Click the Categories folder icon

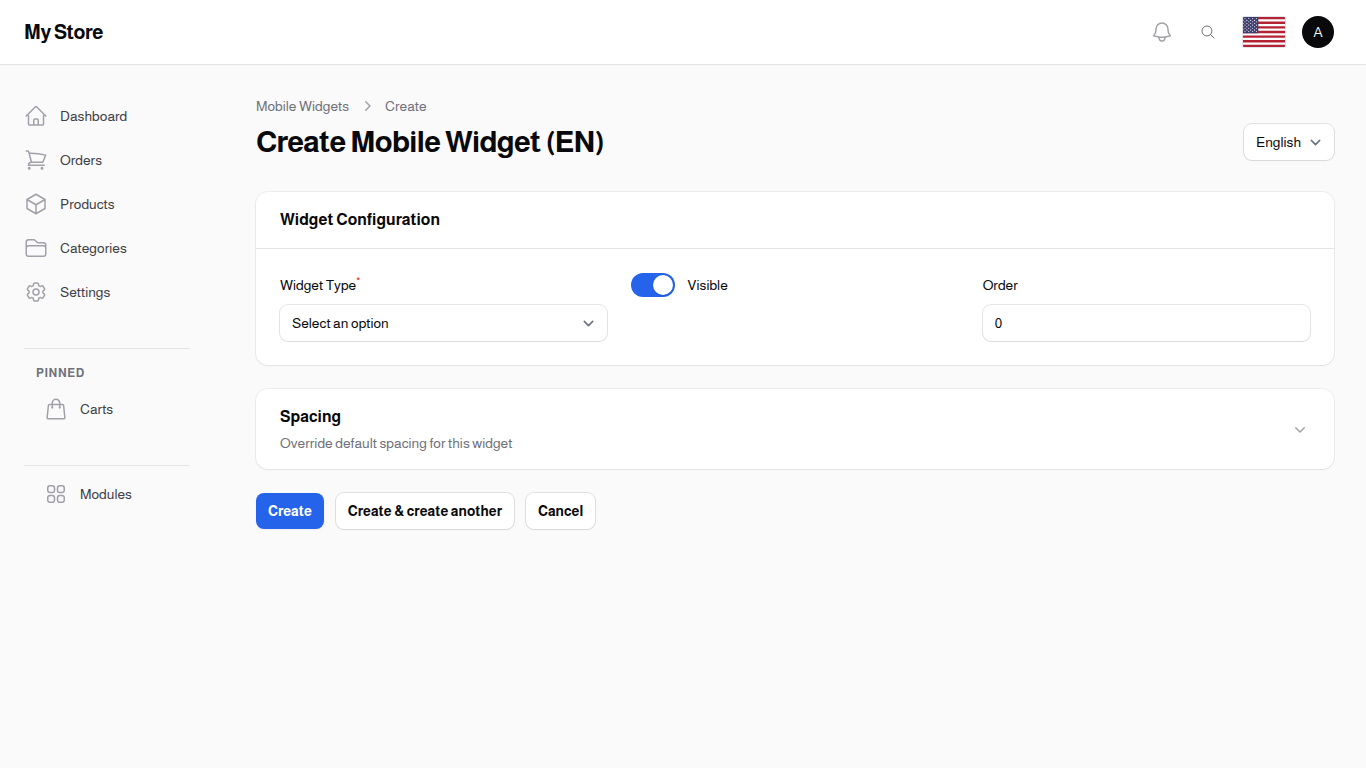click(x=36, y=248)
